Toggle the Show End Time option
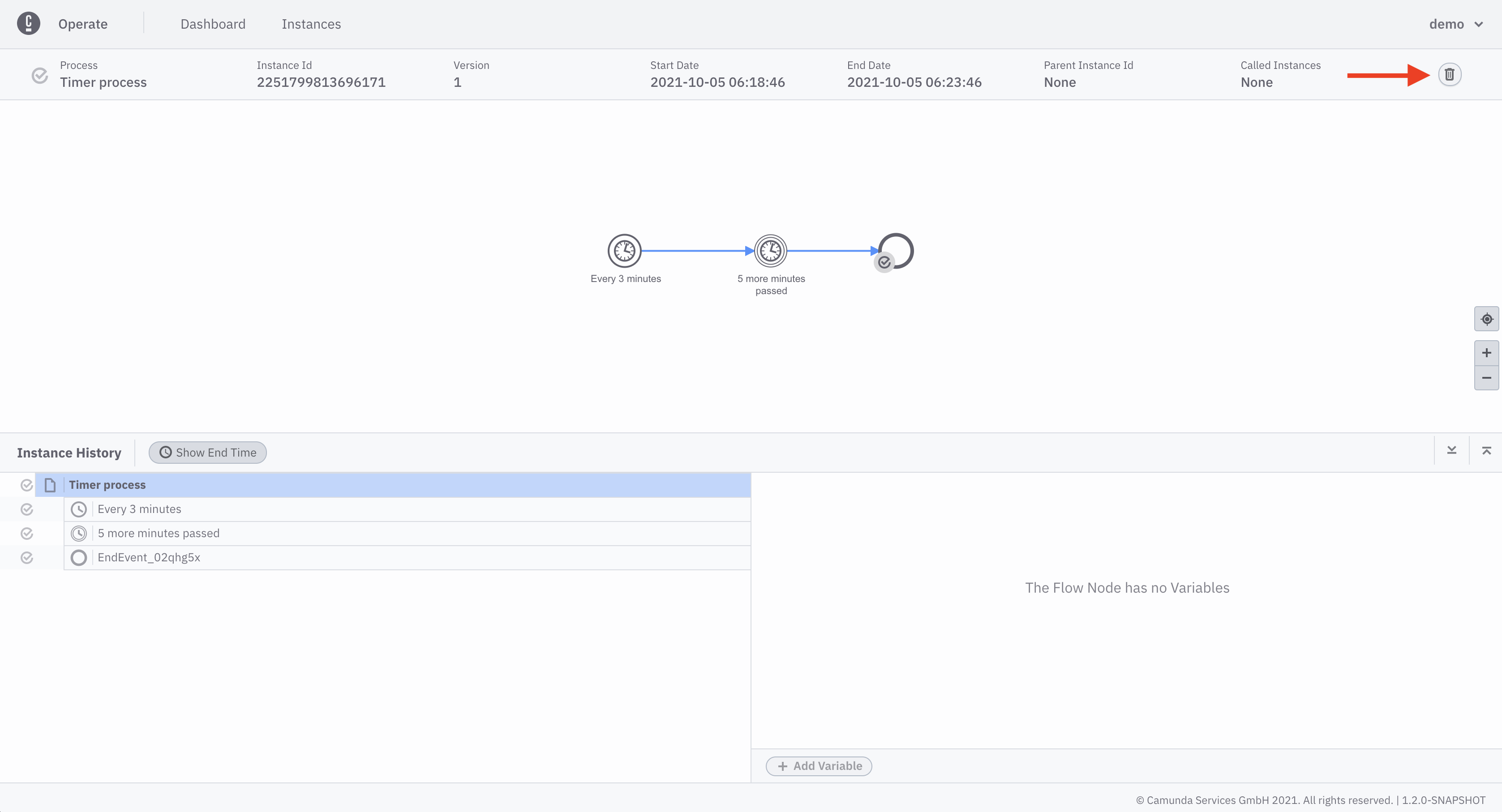 pos(208,453)
